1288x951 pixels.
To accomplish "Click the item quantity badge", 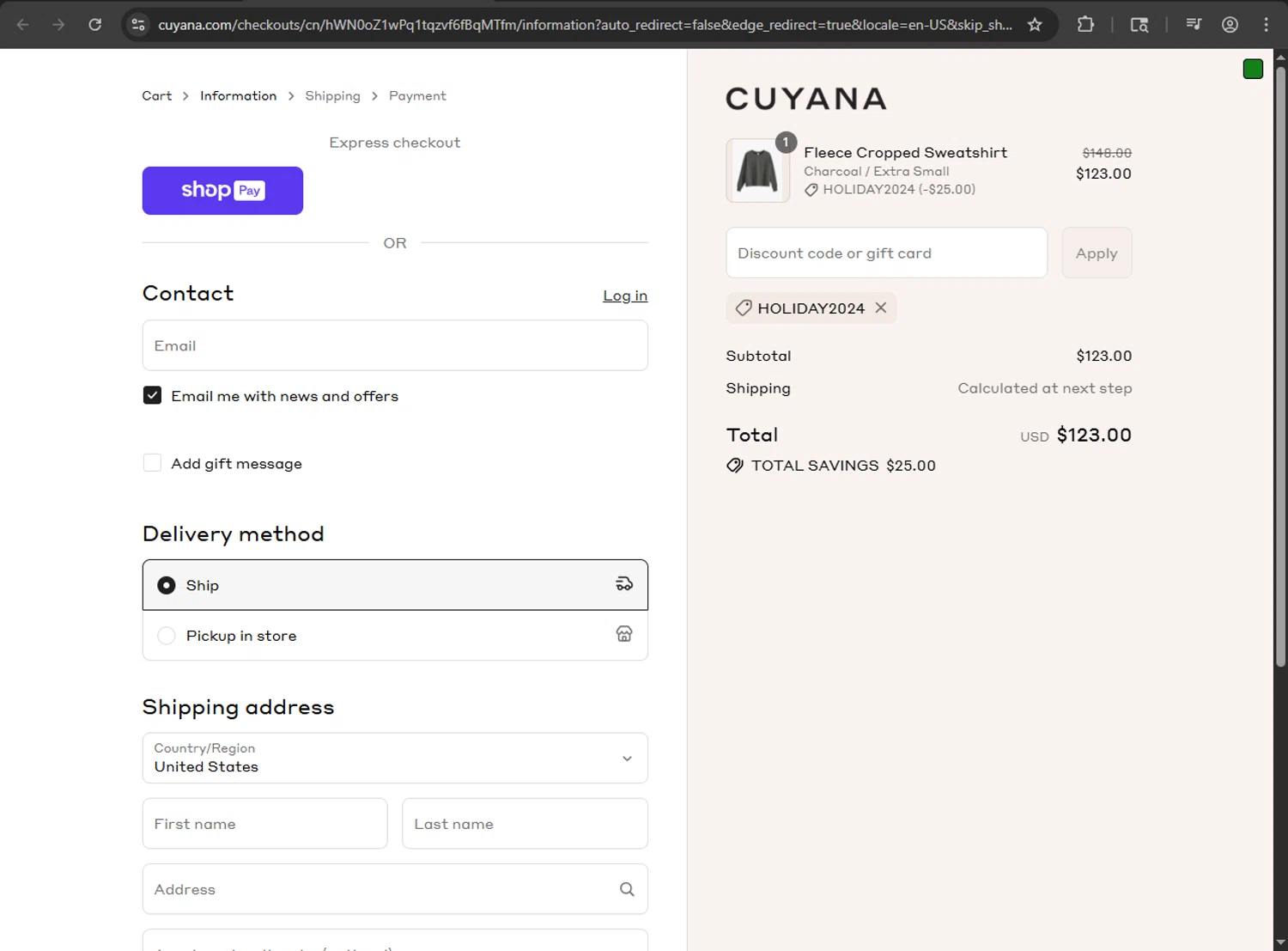I will tap(786, 143).
